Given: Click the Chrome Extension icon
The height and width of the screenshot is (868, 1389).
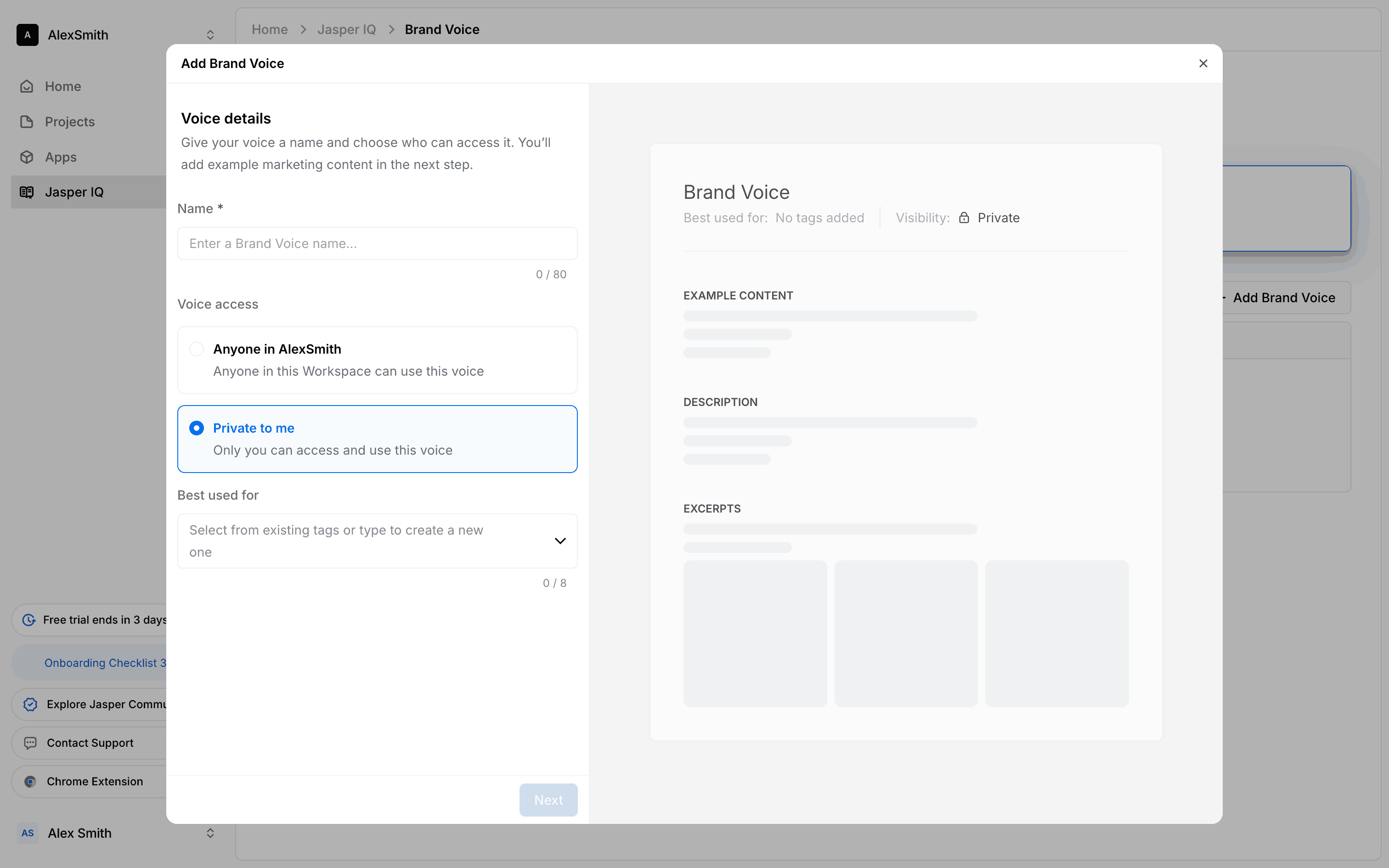Looking at the screenshot, I should point(30,781).
